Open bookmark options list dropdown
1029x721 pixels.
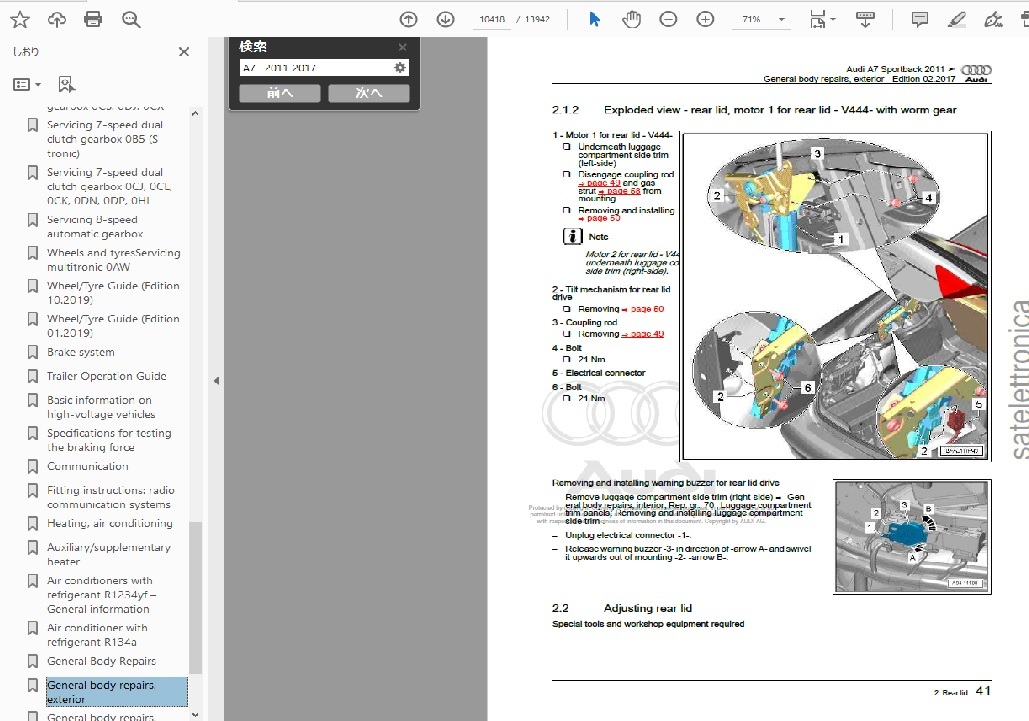click(27, 84)
